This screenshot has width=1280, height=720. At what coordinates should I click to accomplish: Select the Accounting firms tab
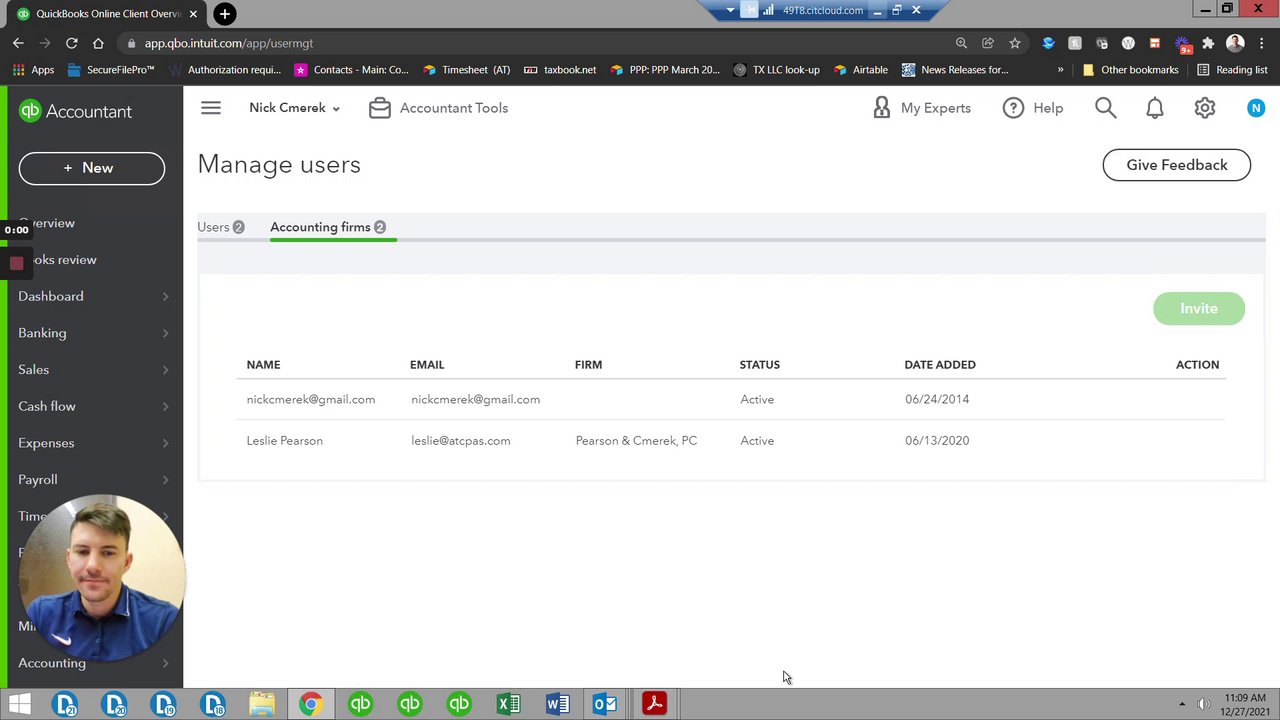coord(328,227)
